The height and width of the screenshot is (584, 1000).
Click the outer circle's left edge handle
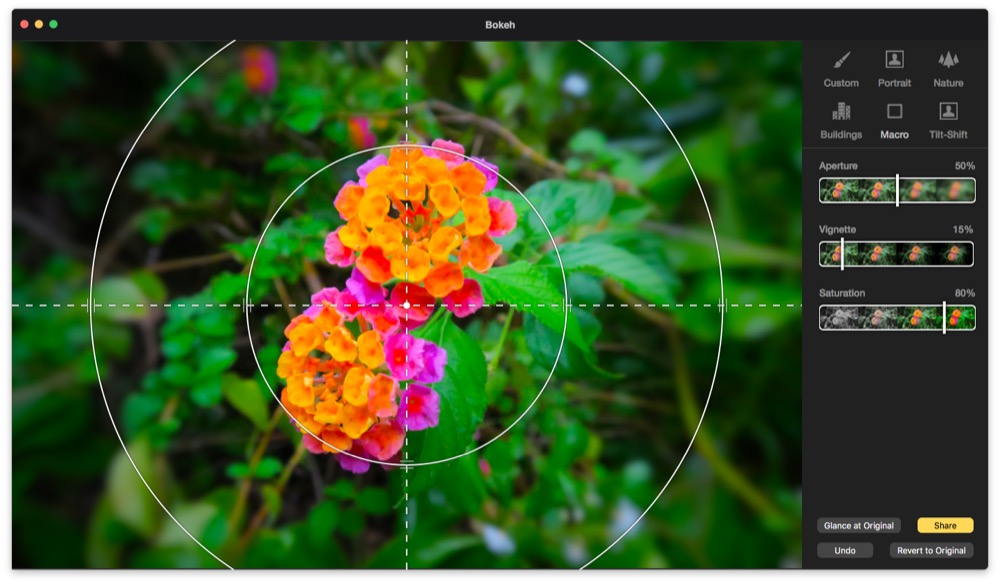point(91,305)
